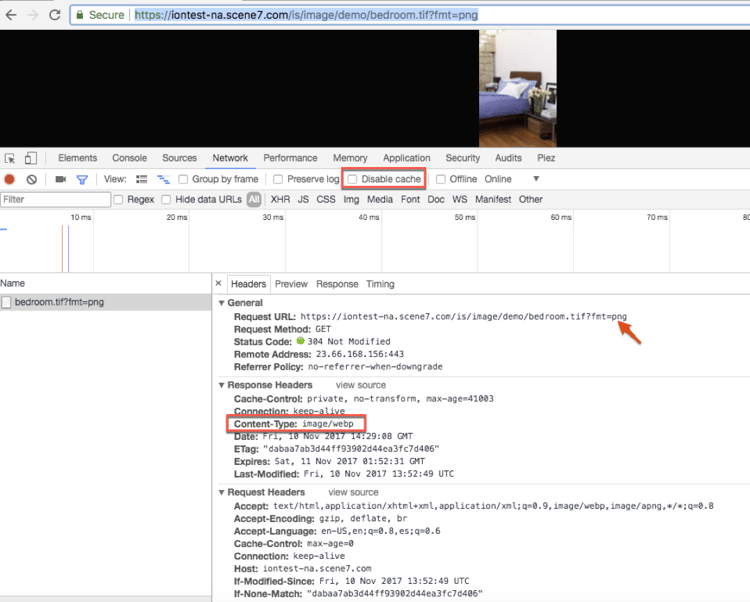Filter requests by Img type

point(351,199)
